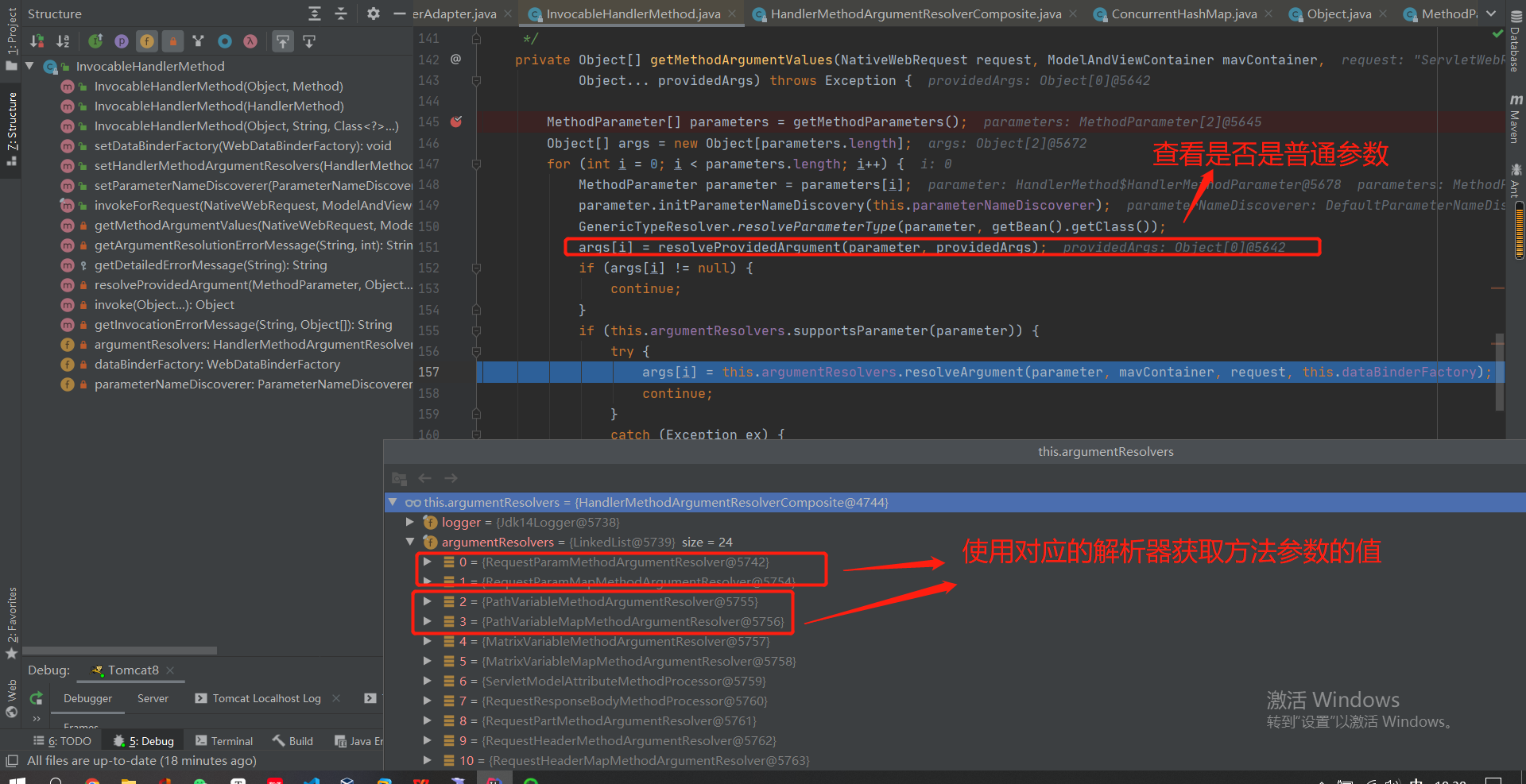Open the Build tool window
The height and width of the screenshot is (784, 1526).
292,740
